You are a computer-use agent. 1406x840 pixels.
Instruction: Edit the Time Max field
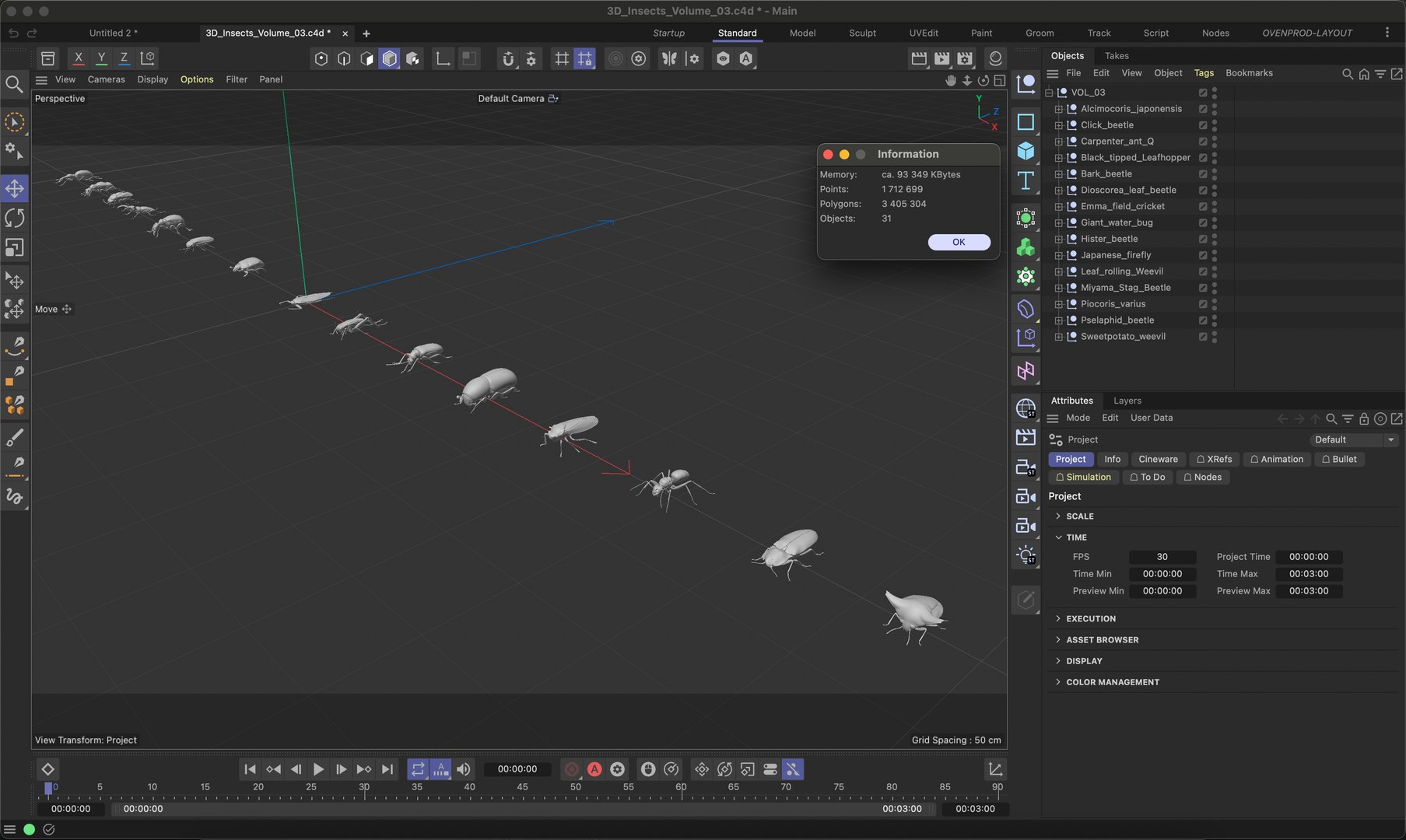tap(1309, 574)
